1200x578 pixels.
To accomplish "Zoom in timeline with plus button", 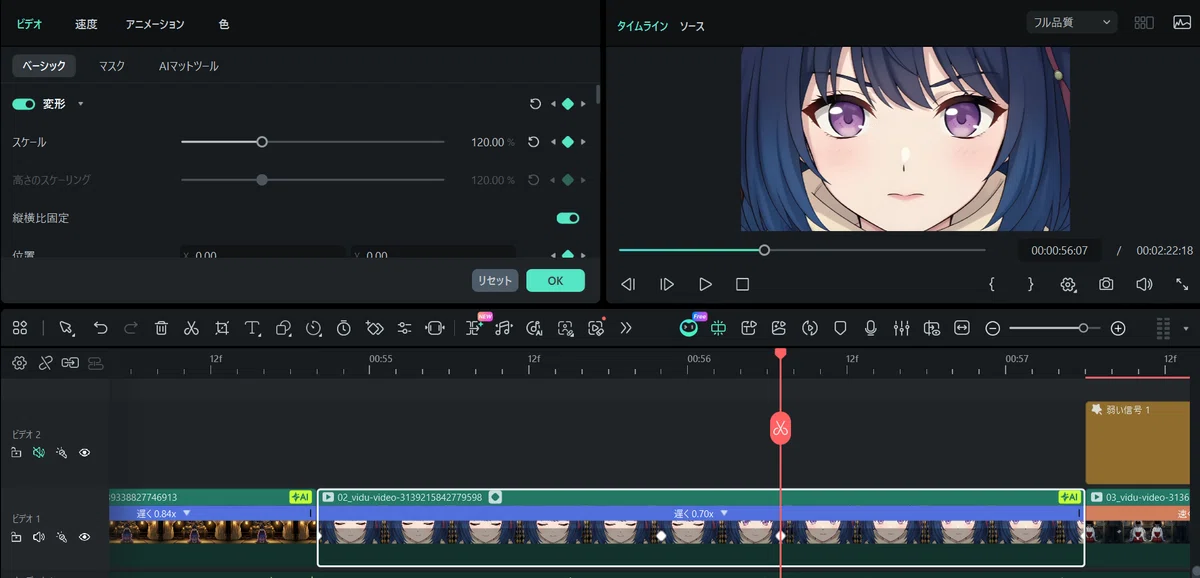I will coord(1118,328).
